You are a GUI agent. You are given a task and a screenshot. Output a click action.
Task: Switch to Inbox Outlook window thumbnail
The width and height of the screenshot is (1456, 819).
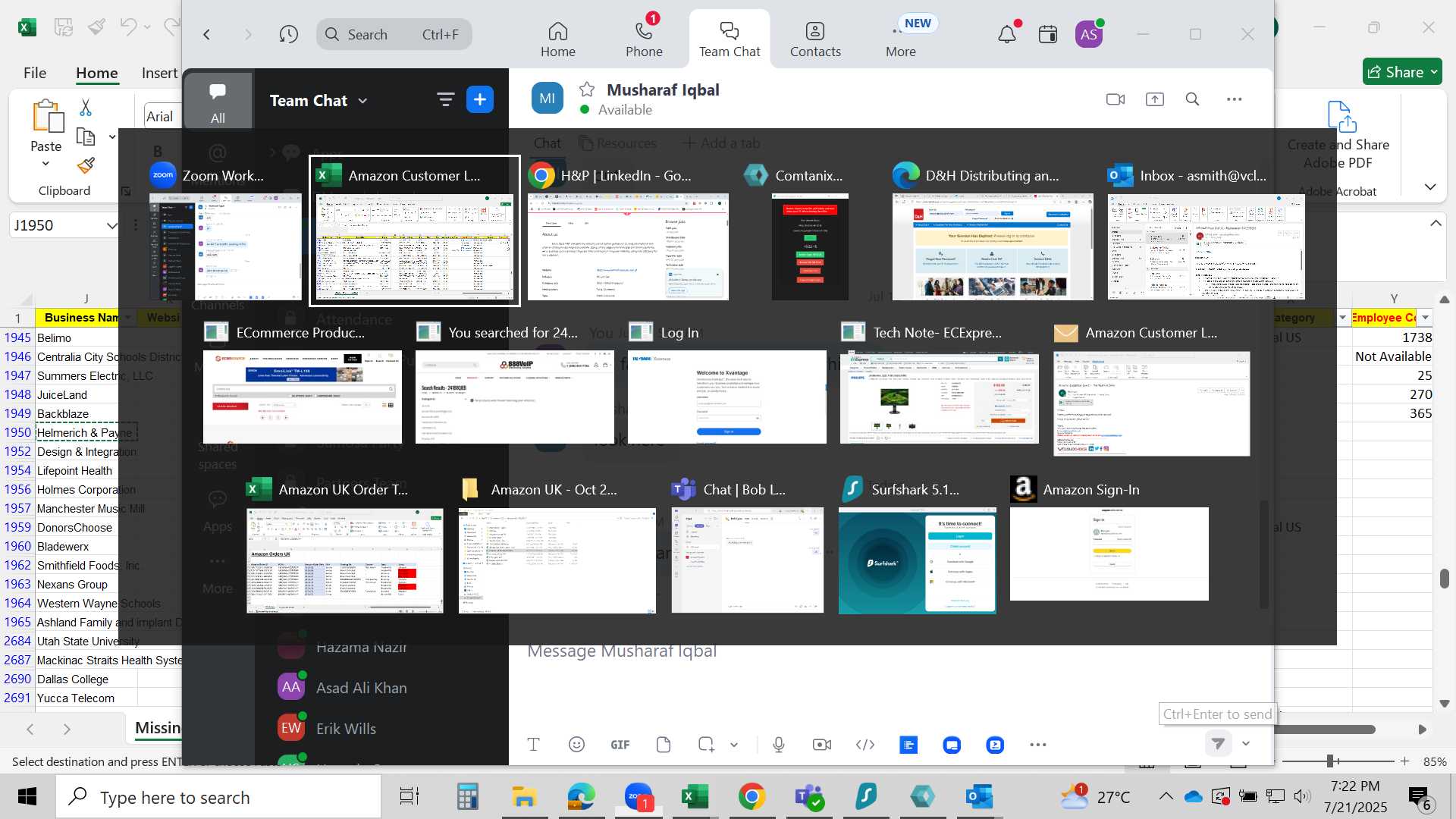point(1206,247)
